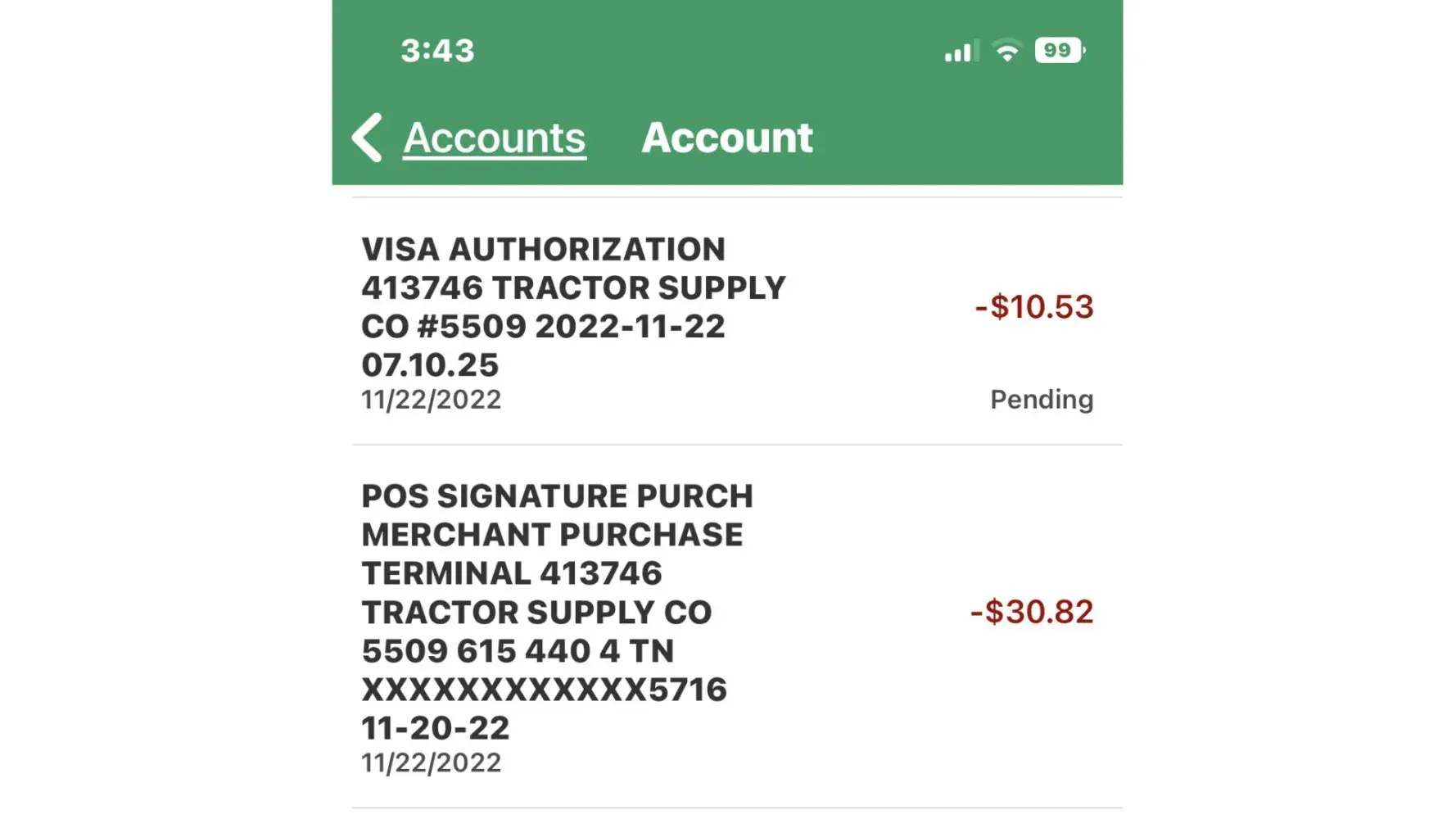The image size is (1456, 819).
Task: Tap the CO #5509 2022-11-22 line
Action: 544,326
